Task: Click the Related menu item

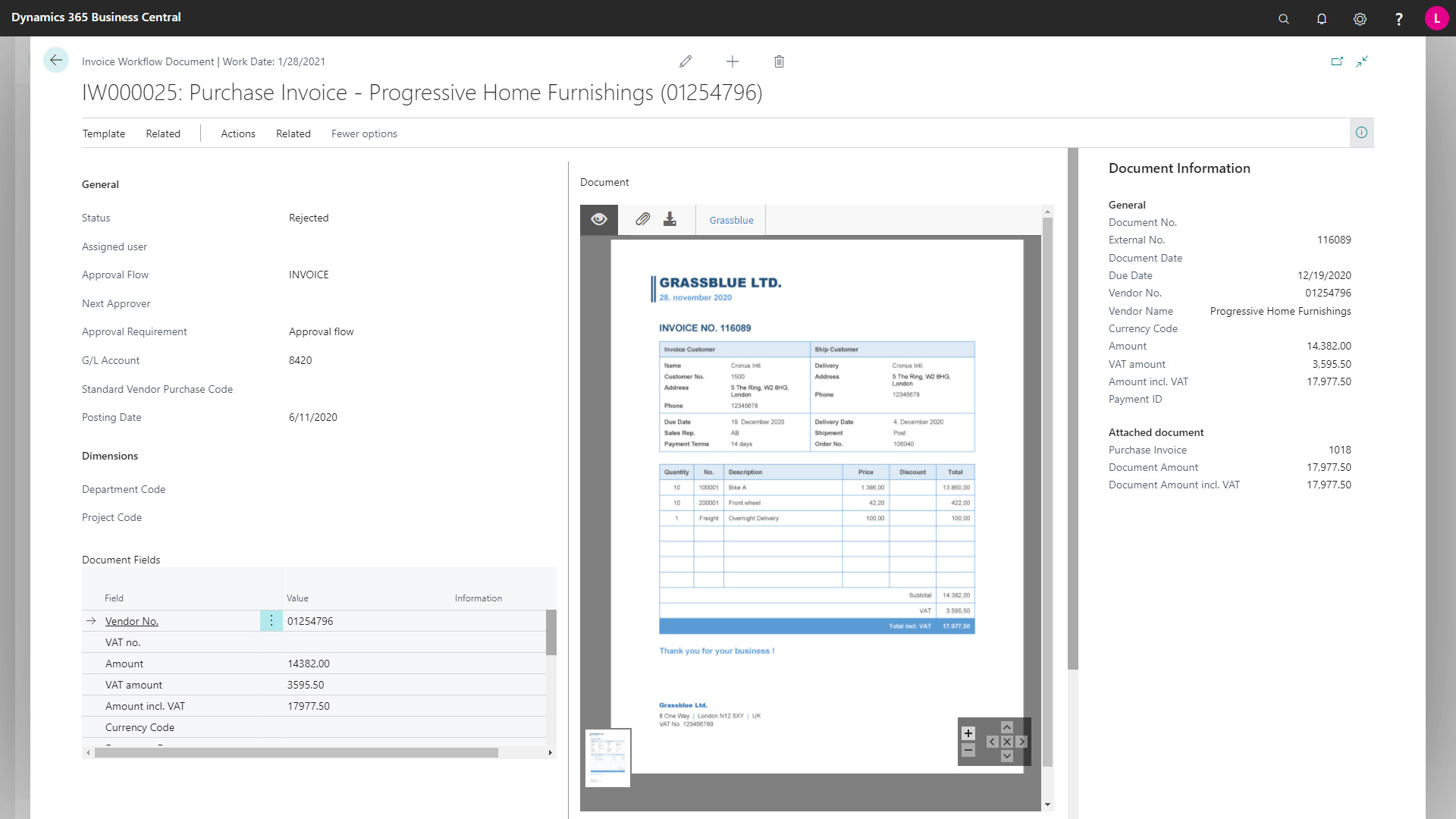Action: [163, 133]
